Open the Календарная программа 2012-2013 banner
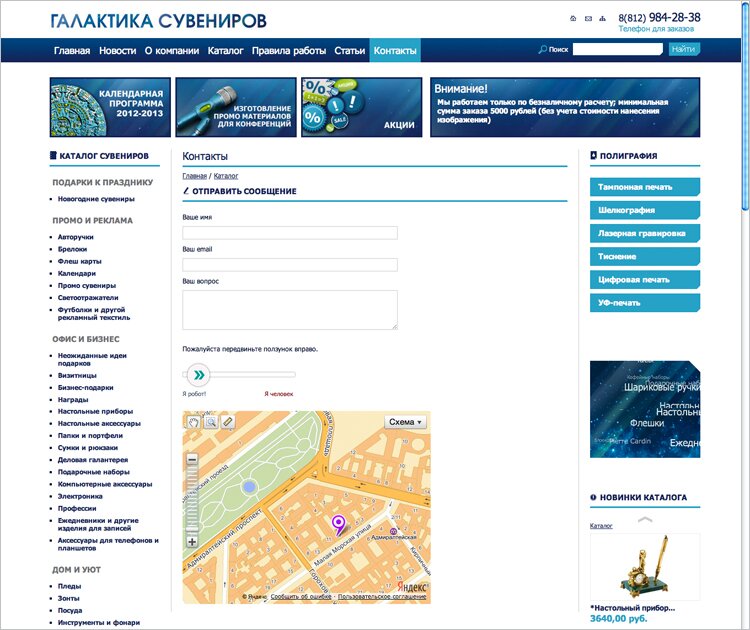The image size is (750, 630). (x=110, y=107)
